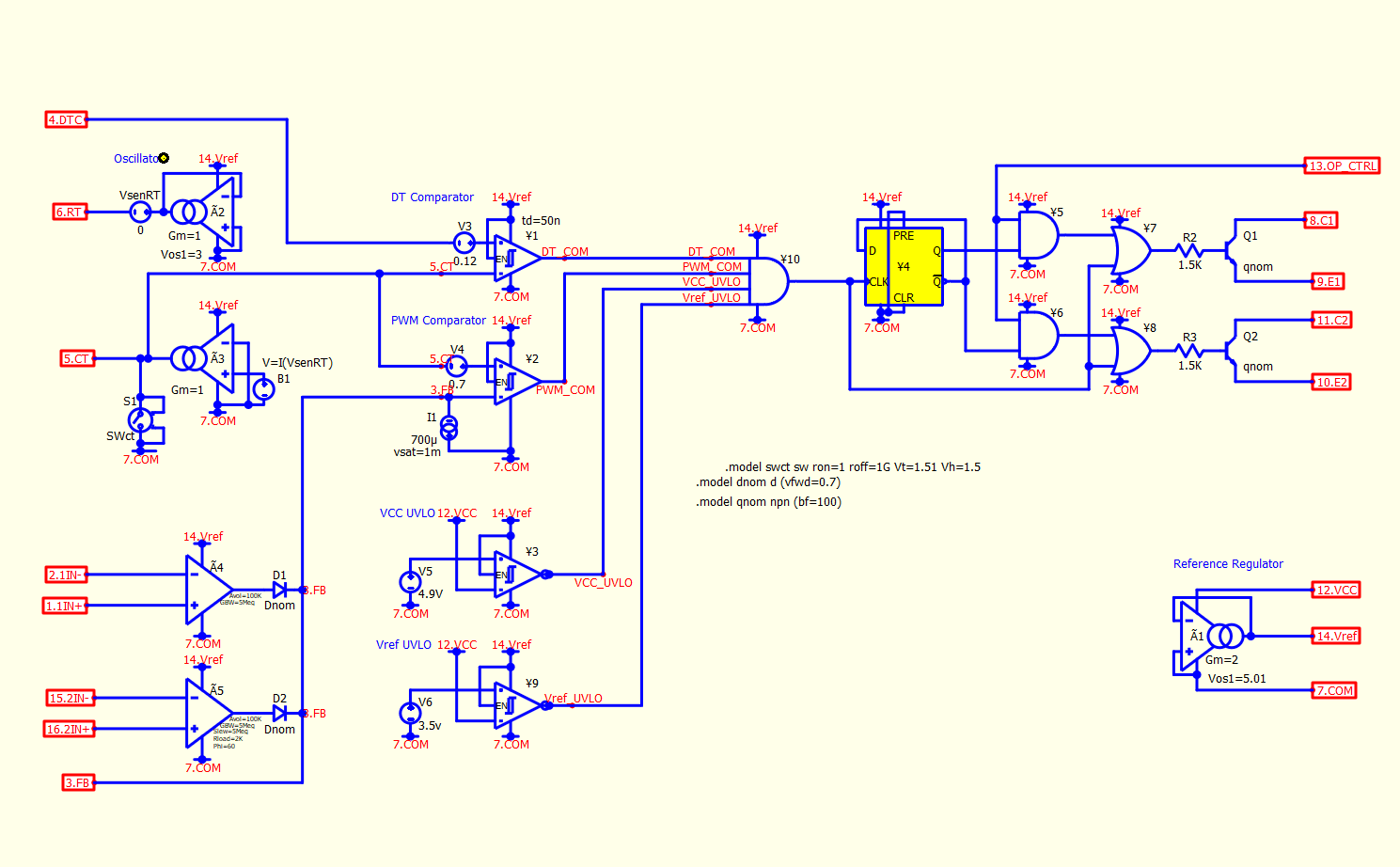Click the '.model dnom d (vfwd=0.7)' text

[768, 482]
